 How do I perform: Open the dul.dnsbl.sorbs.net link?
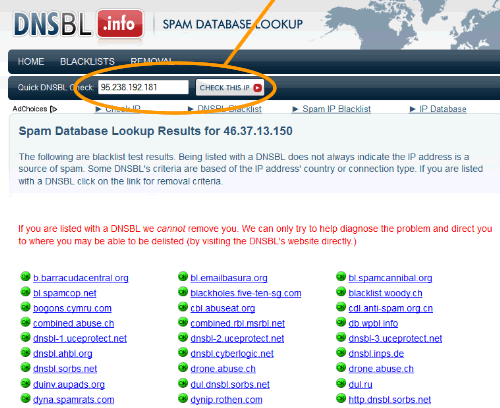point(230,385)
